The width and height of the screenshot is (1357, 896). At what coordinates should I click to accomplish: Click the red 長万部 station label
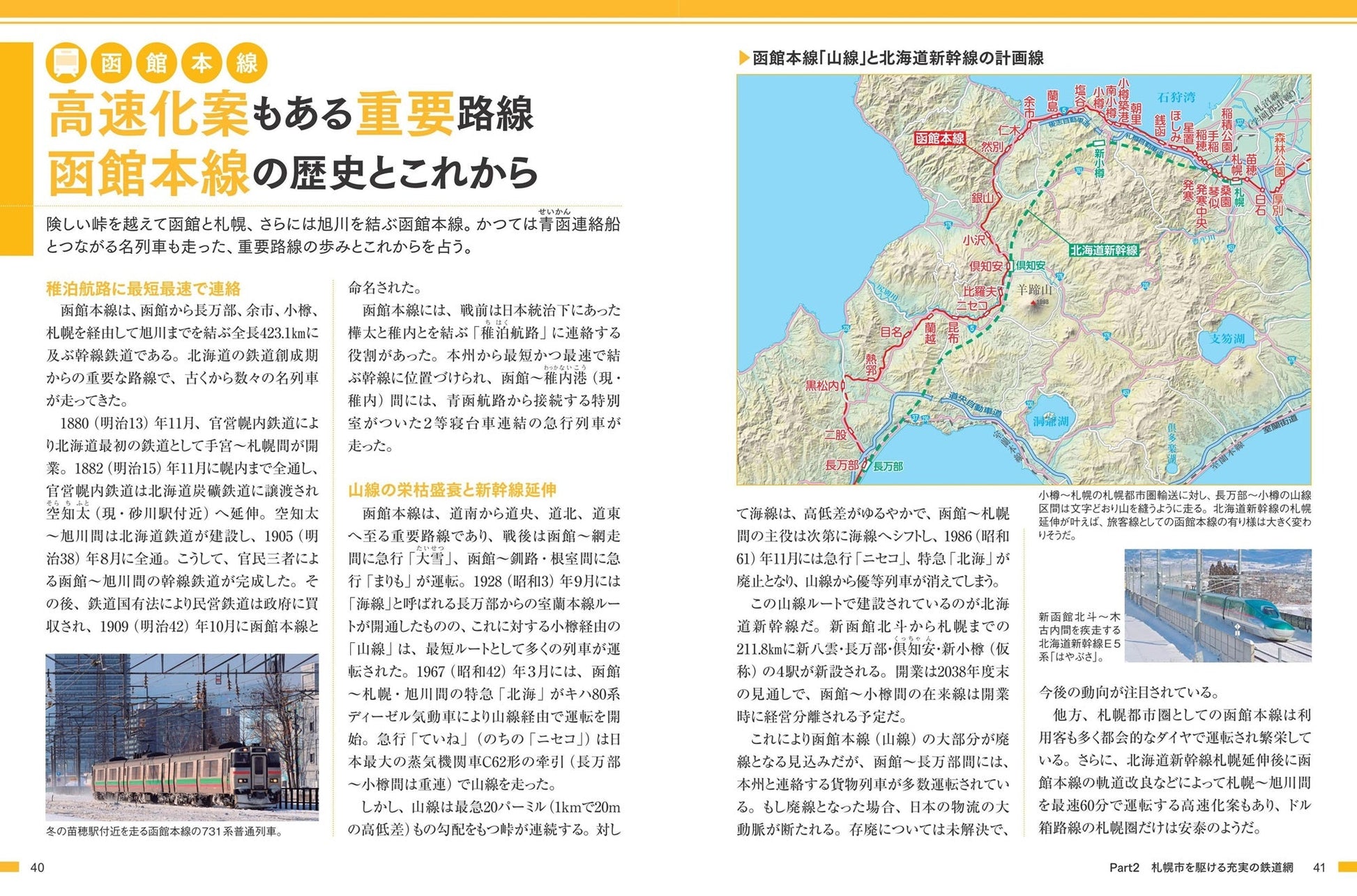pos(842,465)
